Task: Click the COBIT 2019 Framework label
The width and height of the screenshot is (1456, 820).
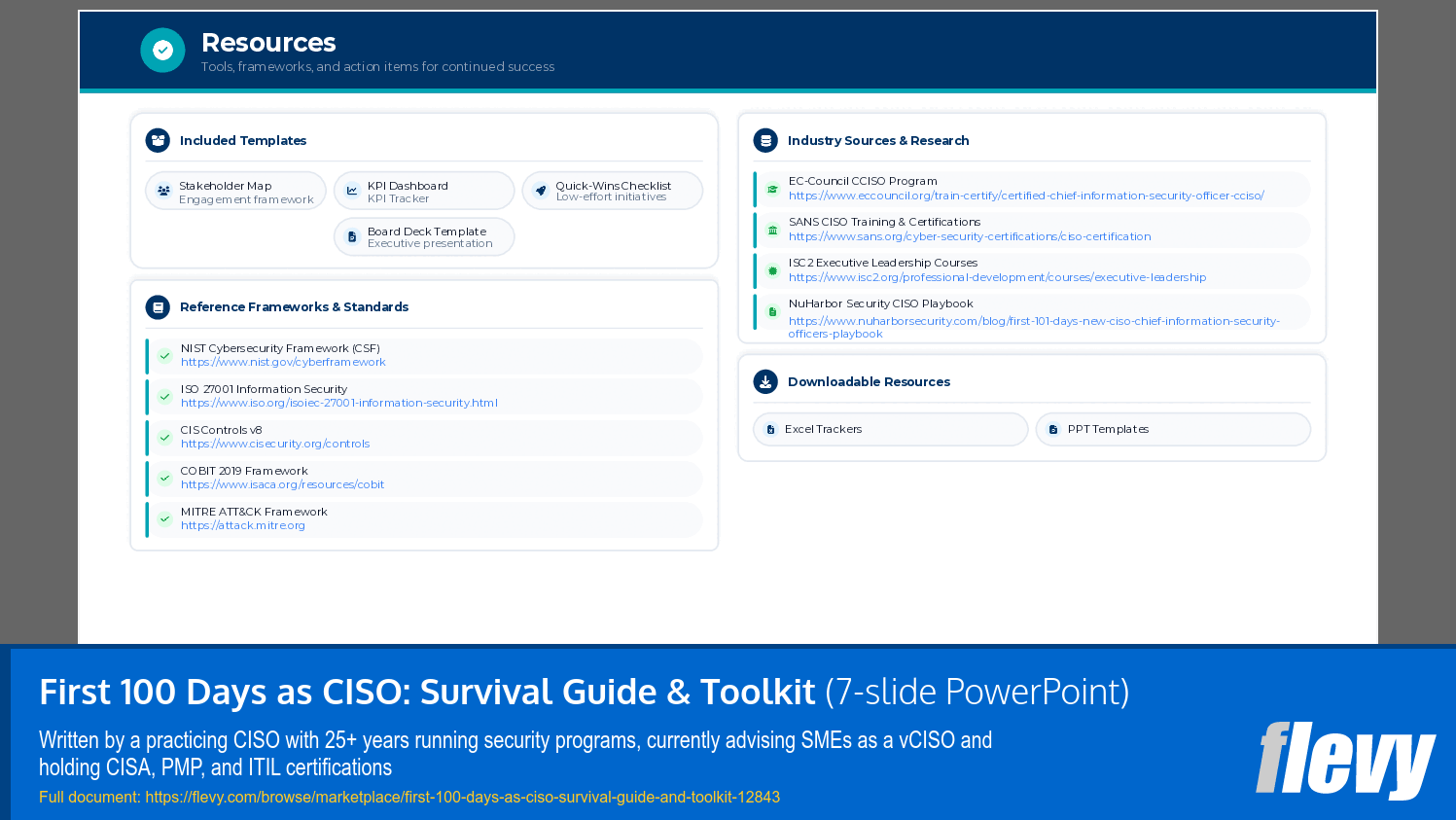Action: click(244, 471)
